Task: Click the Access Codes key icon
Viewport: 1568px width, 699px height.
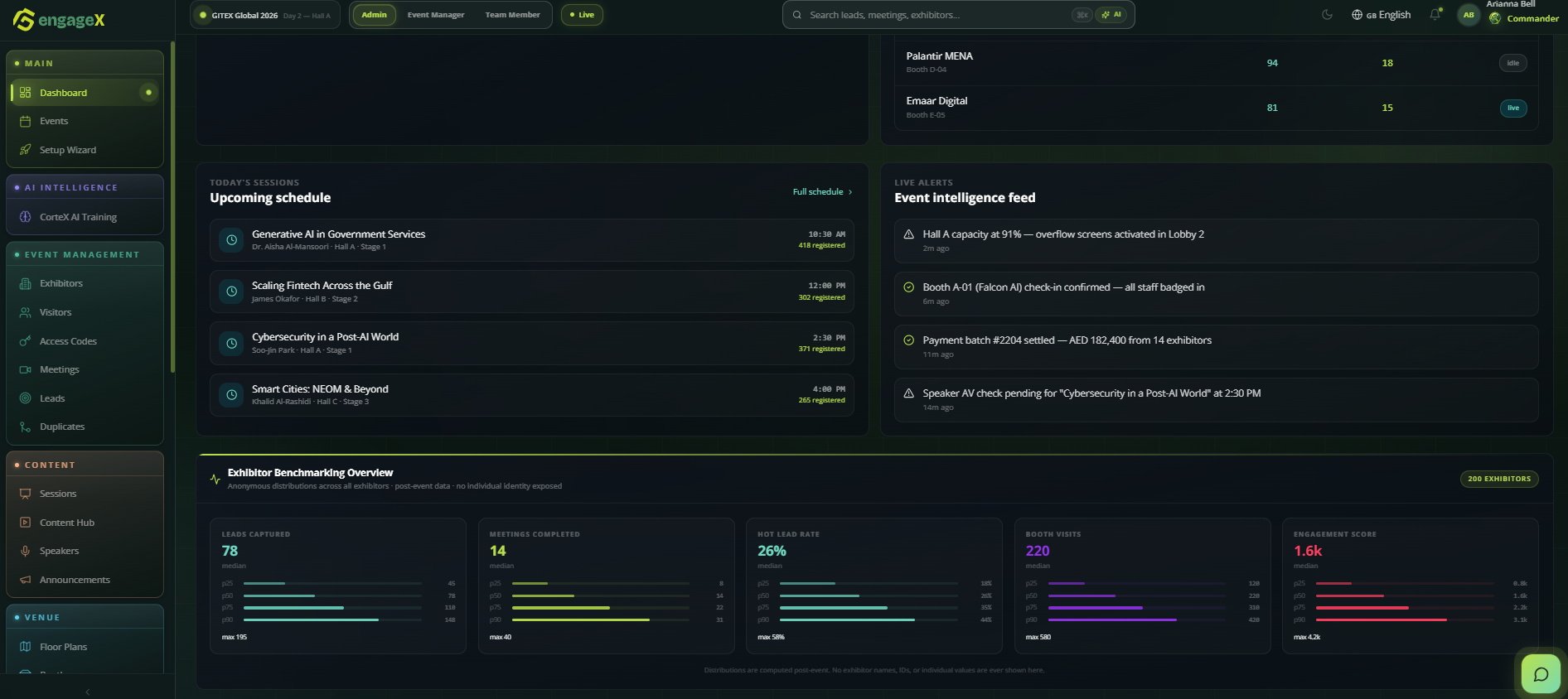Action: point(25,341)
